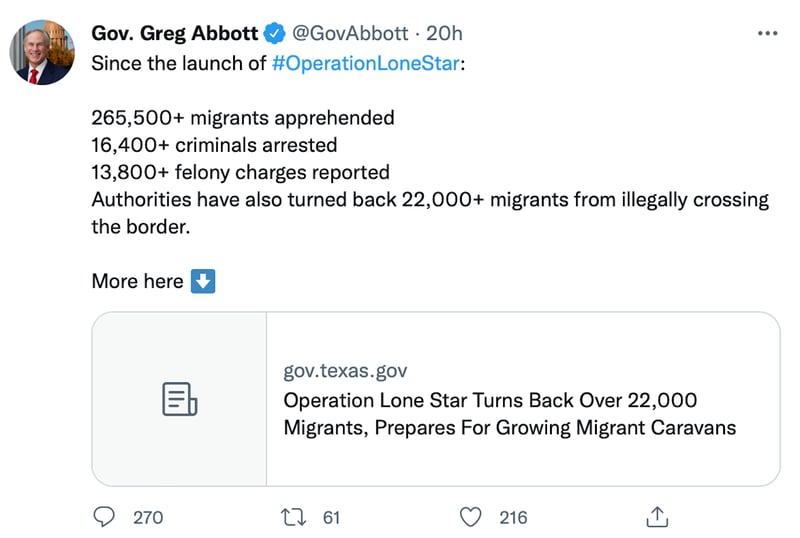This screenshot has width=800, height=538.
Task: Open the share menu icon
Action: [657, 517]
